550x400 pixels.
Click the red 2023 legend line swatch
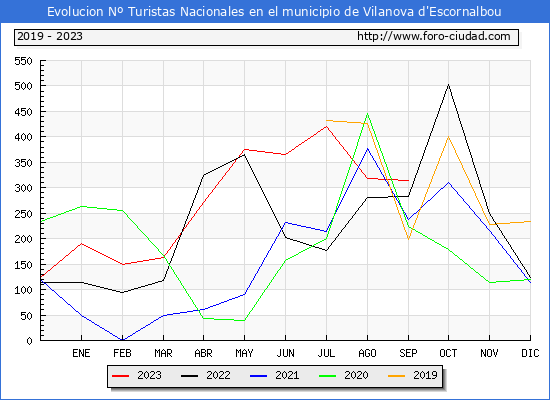pos(120,376)
